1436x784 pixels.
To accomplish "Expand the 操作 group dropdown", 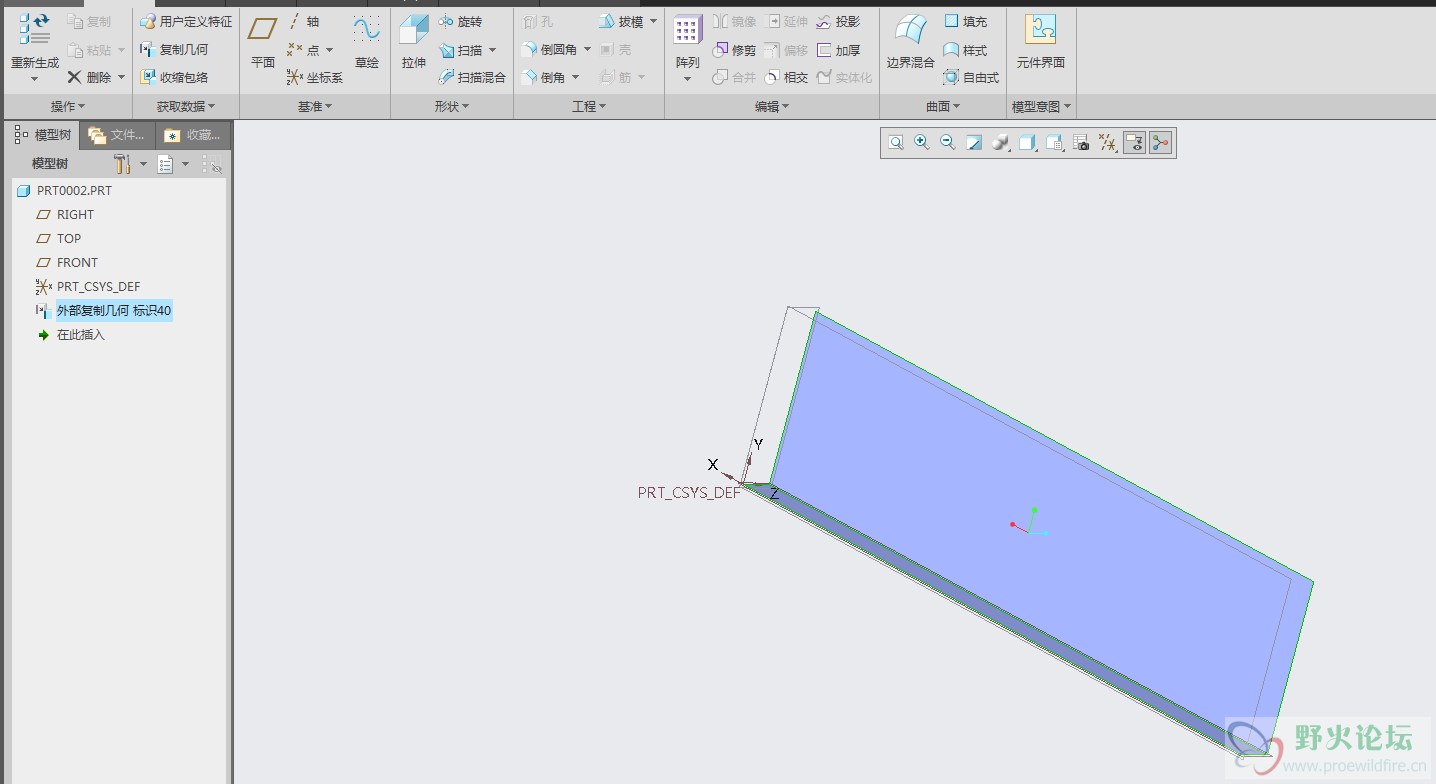I will point(68,106).
